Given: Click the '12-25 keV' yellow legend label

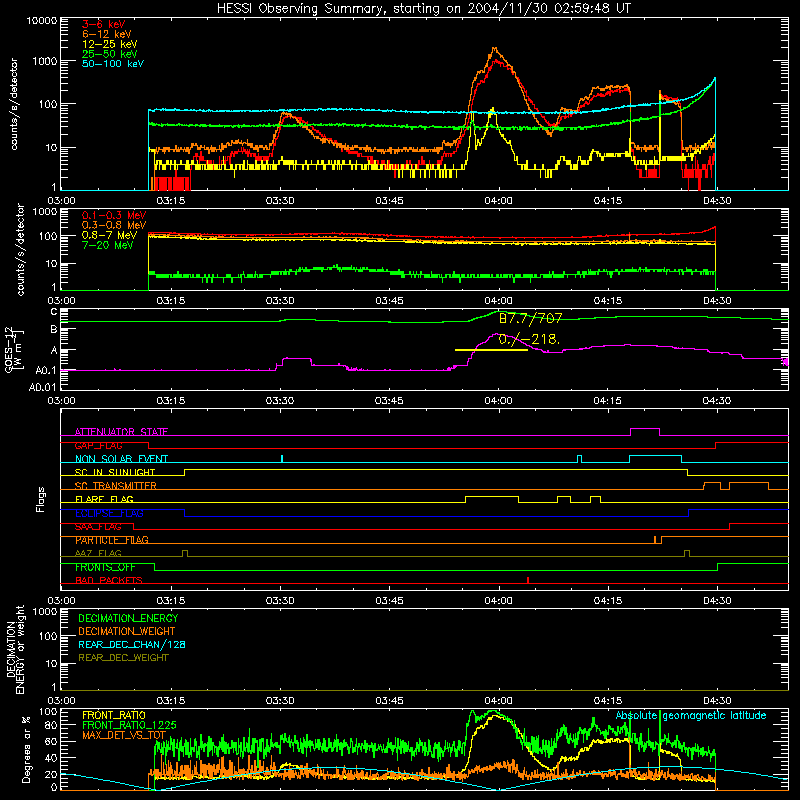Looking at the screenshot, I should 109,44.
